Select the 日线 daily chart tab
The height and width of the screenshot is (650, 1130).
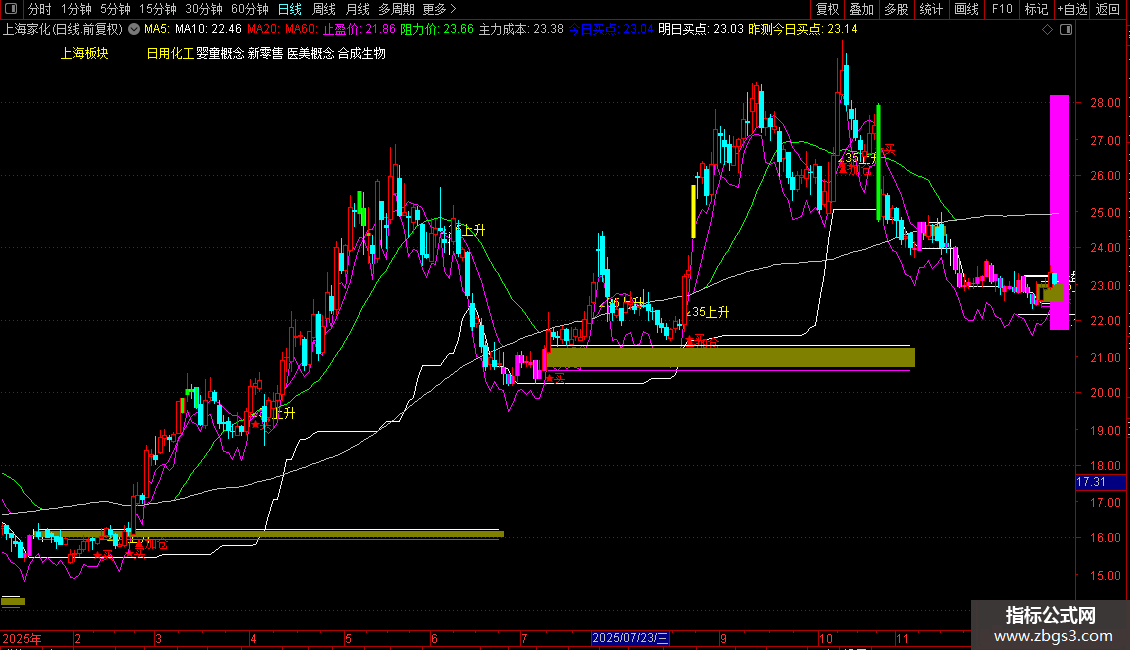[290, 9]
